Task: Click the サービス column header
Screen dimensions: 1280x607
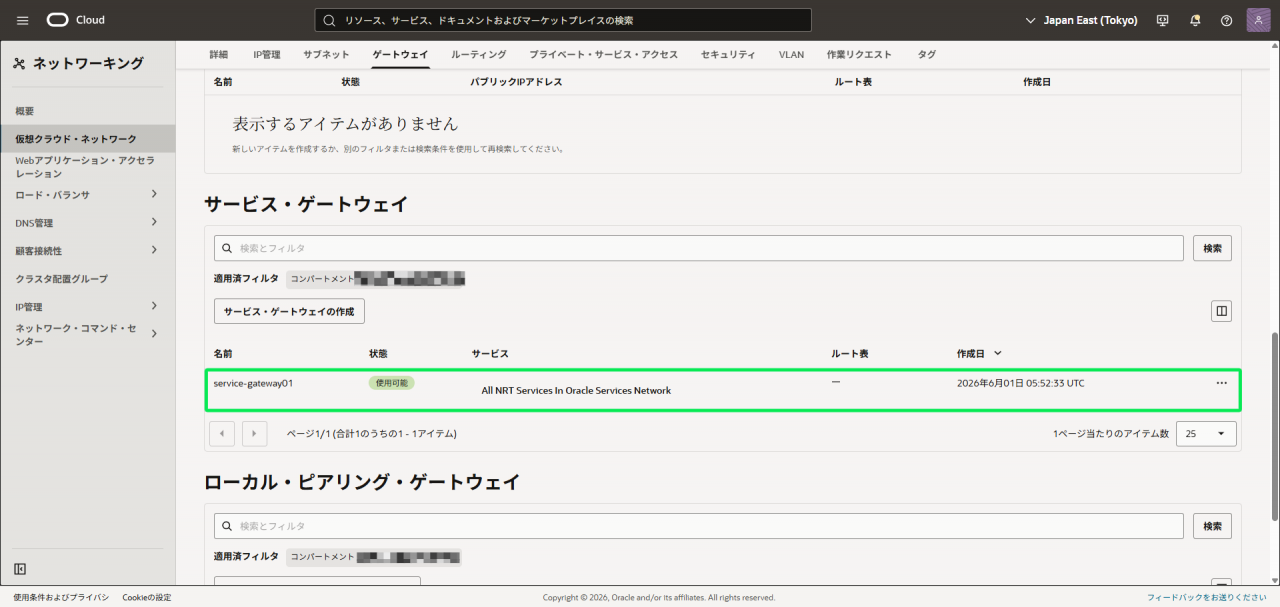Action: pos(490,354)
